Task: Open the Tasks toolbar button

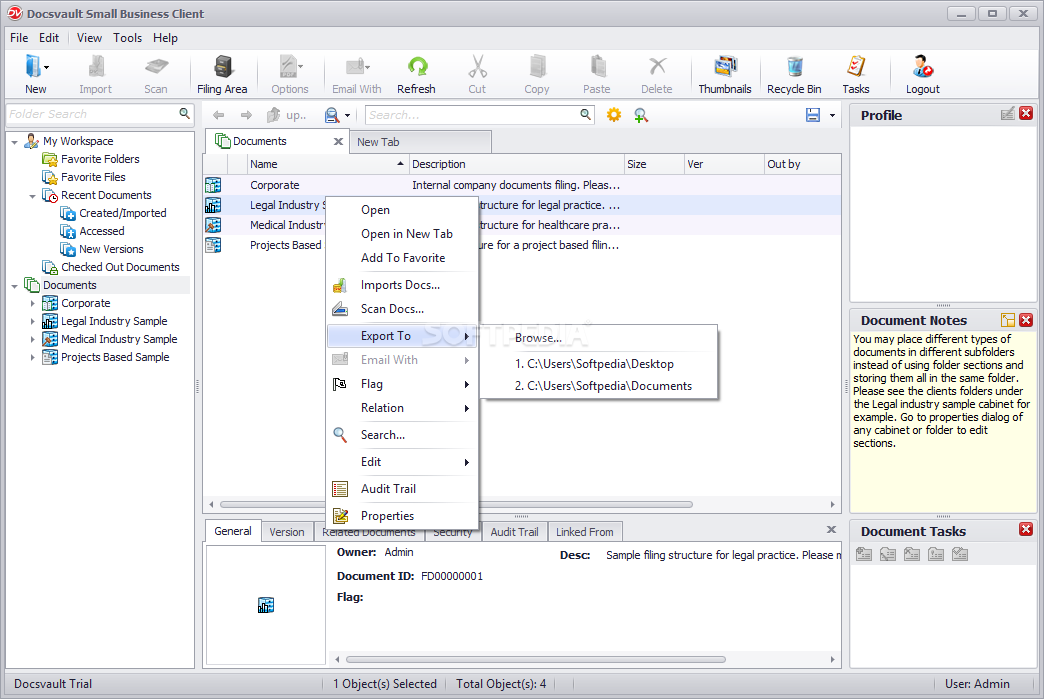Action: (x=856, y=75)
